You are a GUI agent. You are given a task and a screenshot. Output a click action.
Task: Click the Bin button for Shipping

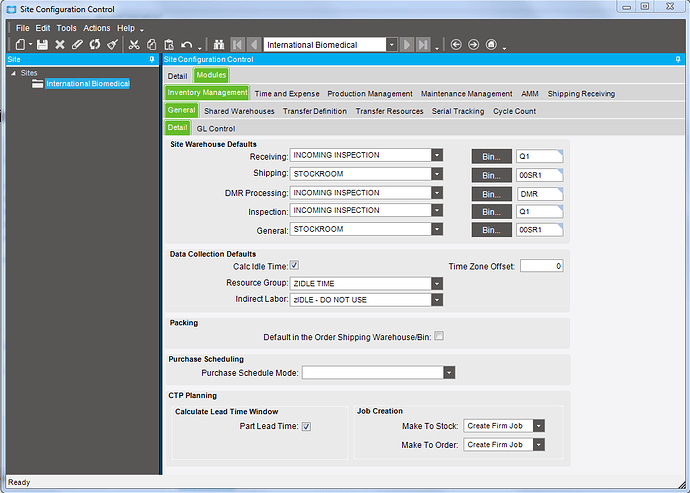[x=490, y=174]
